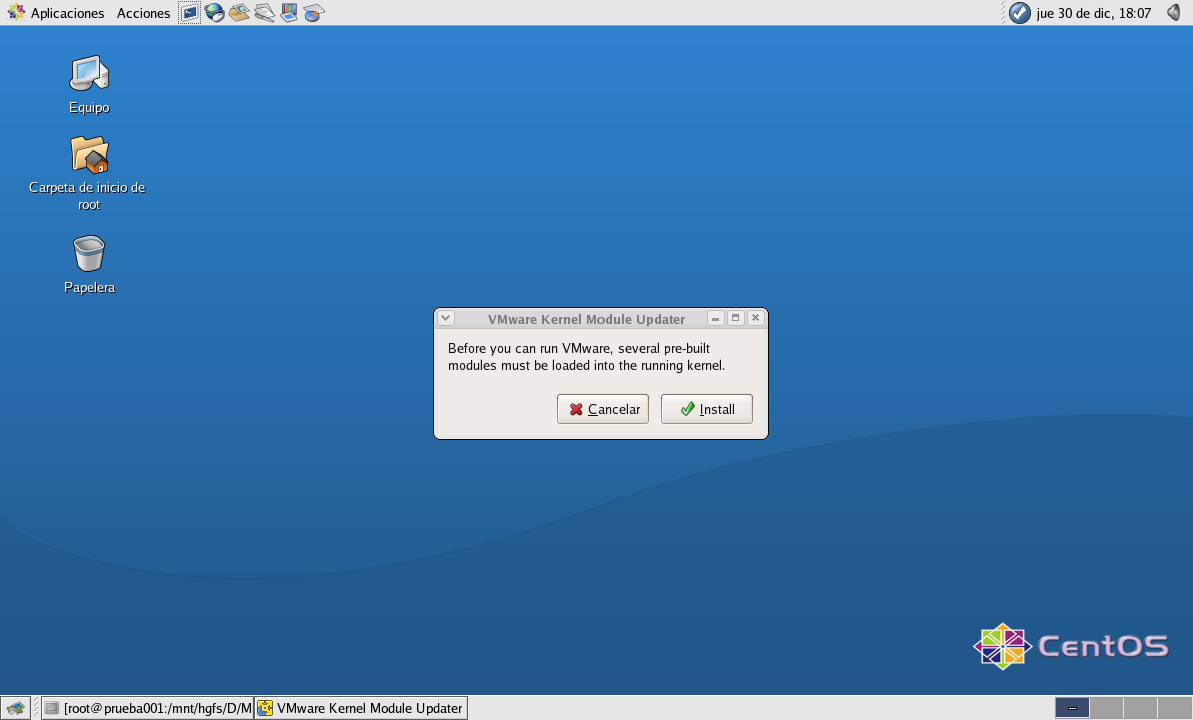This screenshot has width=1193, height=720.
Task: Open the email client envelope icon
Action: coord(239,13)
